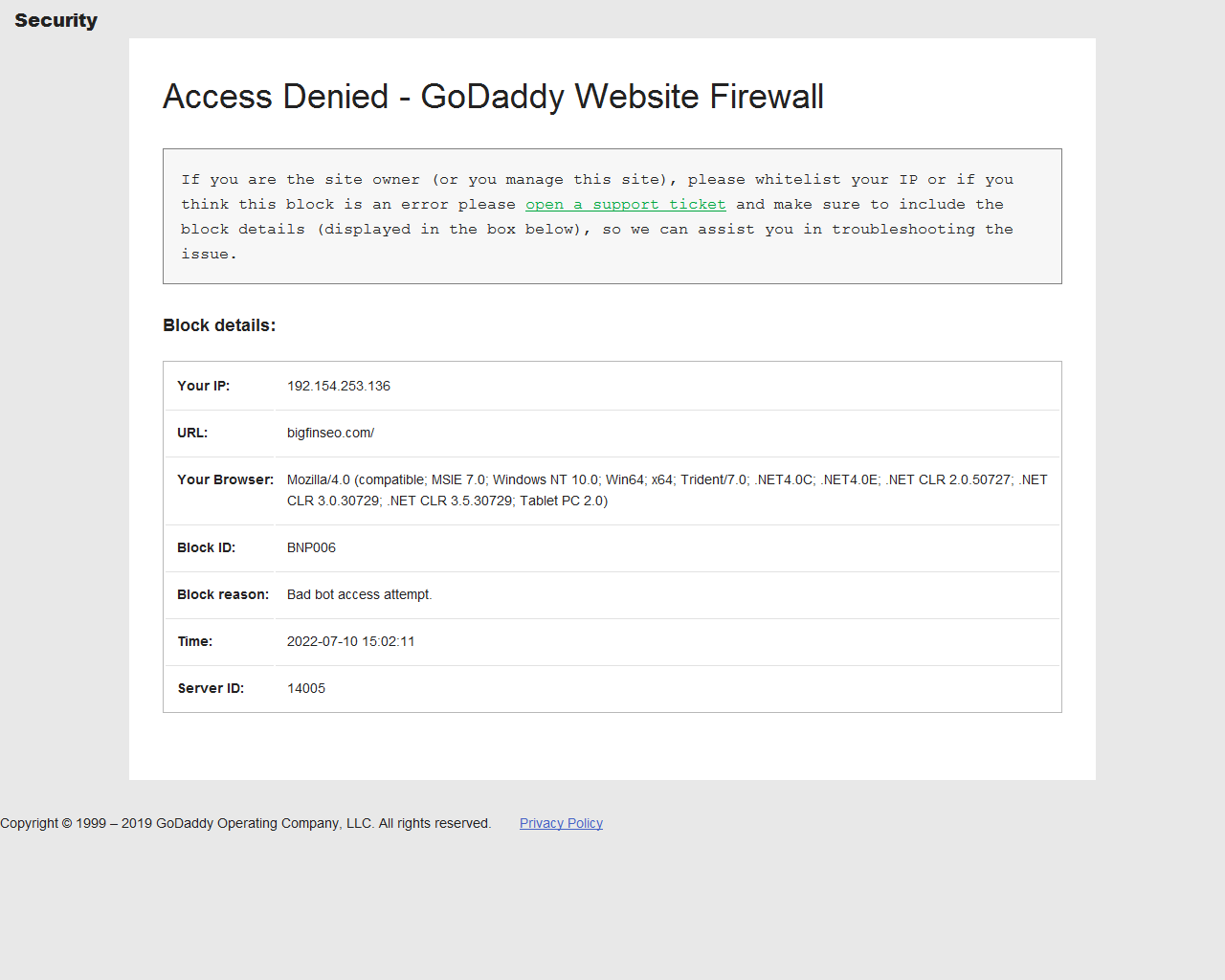The width and height of the screenshot is (1225, 980).
Task: Click the 'URL:' row label
Action: (x=192, y=433)
